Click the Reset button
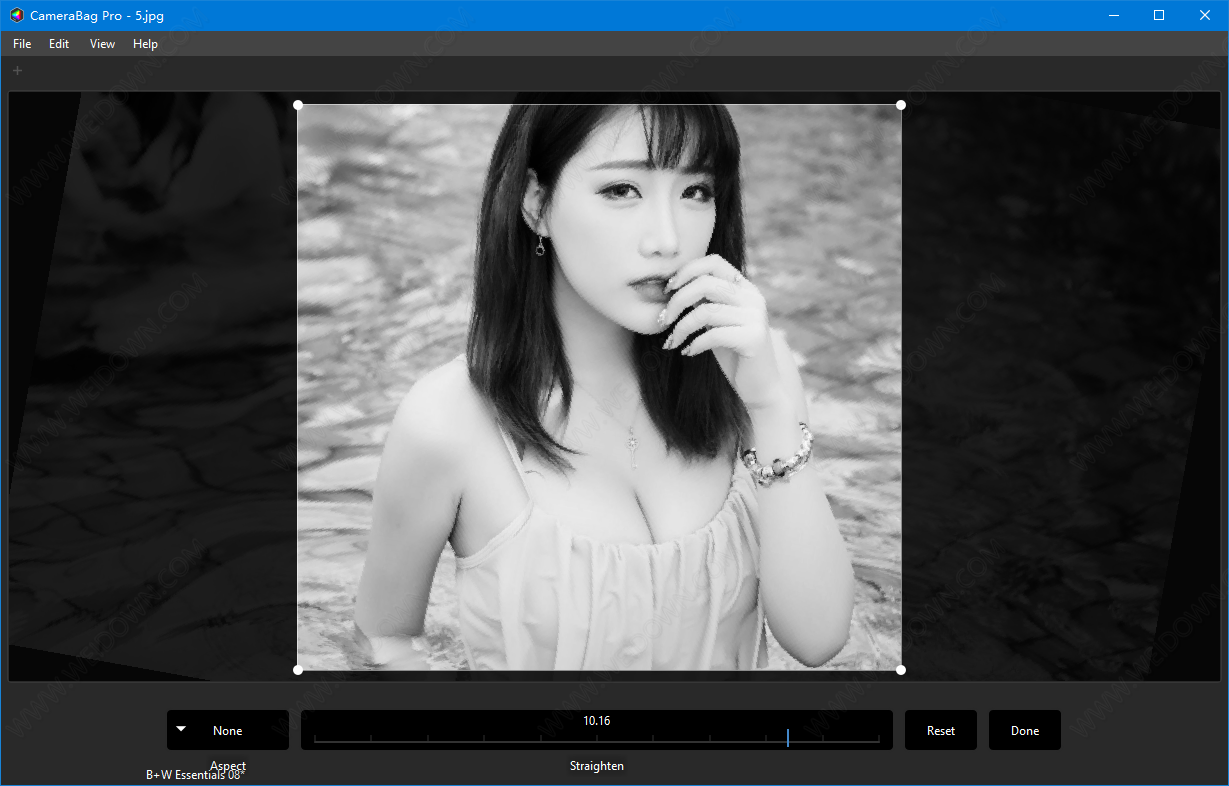The image size is (1229, 786). 941,730
